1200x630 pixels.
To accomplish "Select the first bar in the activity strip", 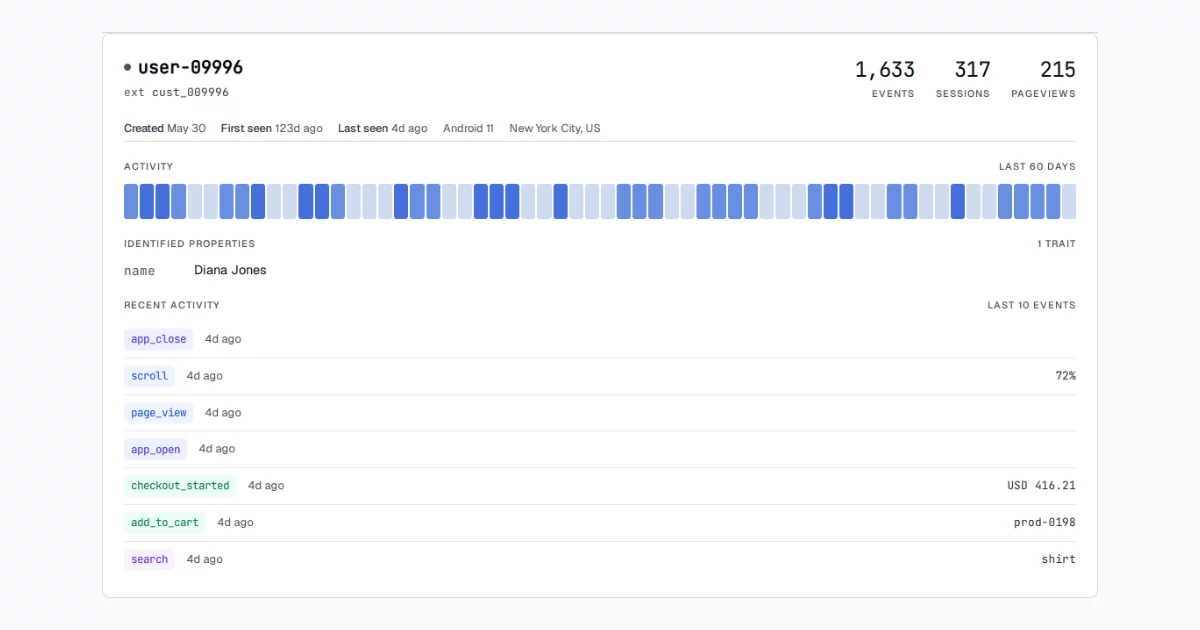I will [131, 201].
